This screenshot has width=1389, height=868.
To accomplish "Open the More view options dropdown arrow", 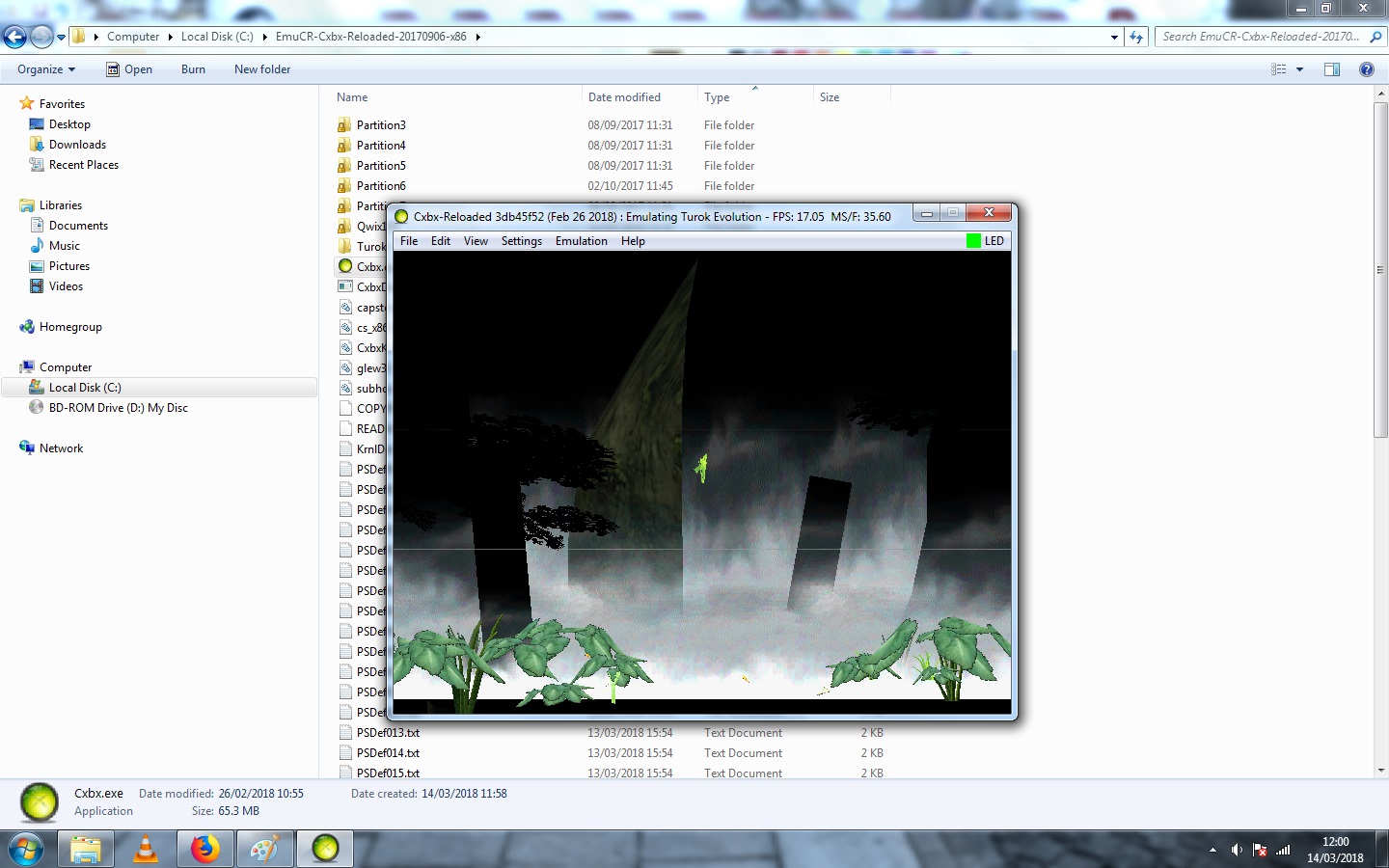I will coord(1299,69).
